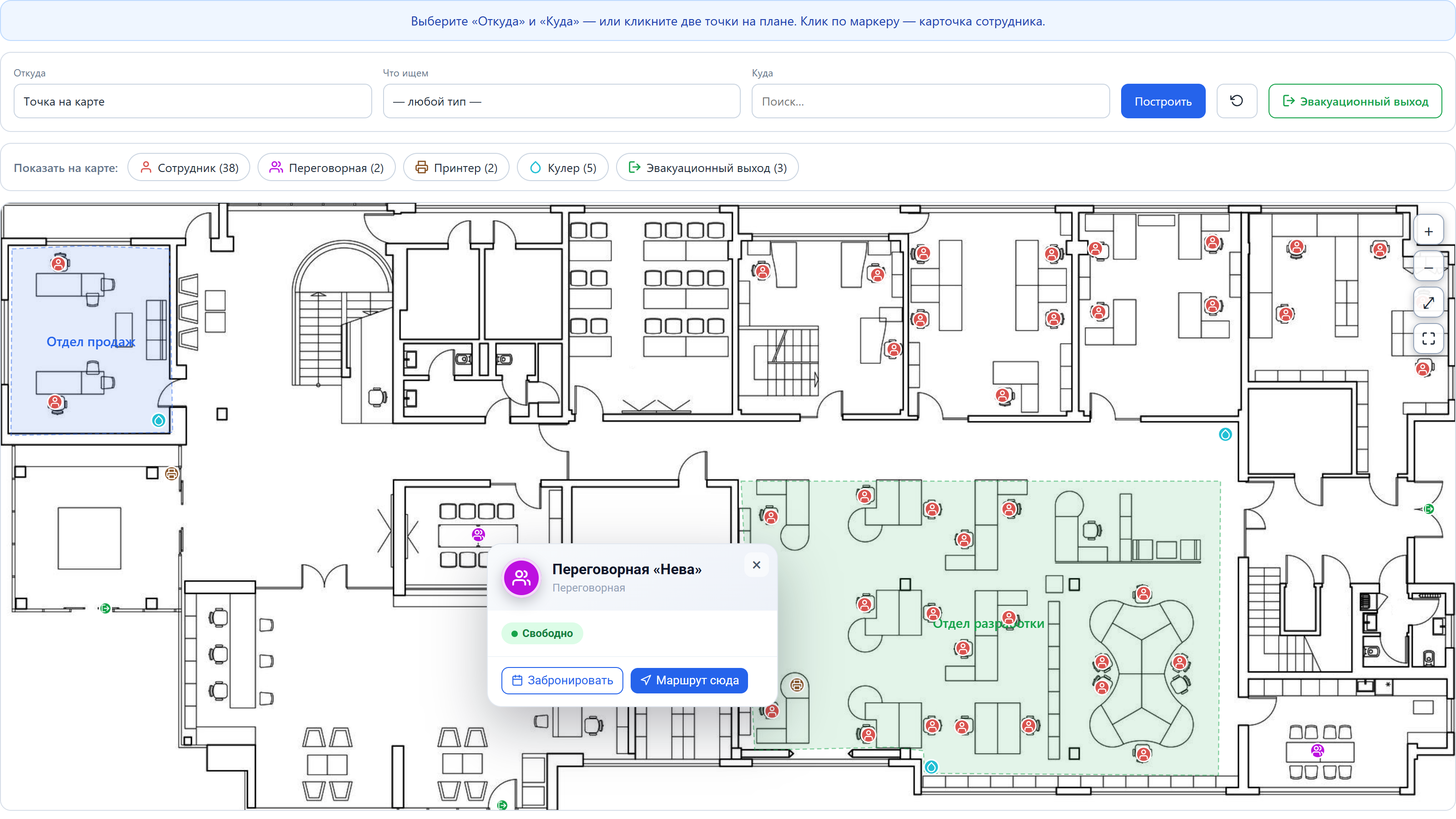Click cooler marker at bottom of Отдел разработки

coord(931,767)
